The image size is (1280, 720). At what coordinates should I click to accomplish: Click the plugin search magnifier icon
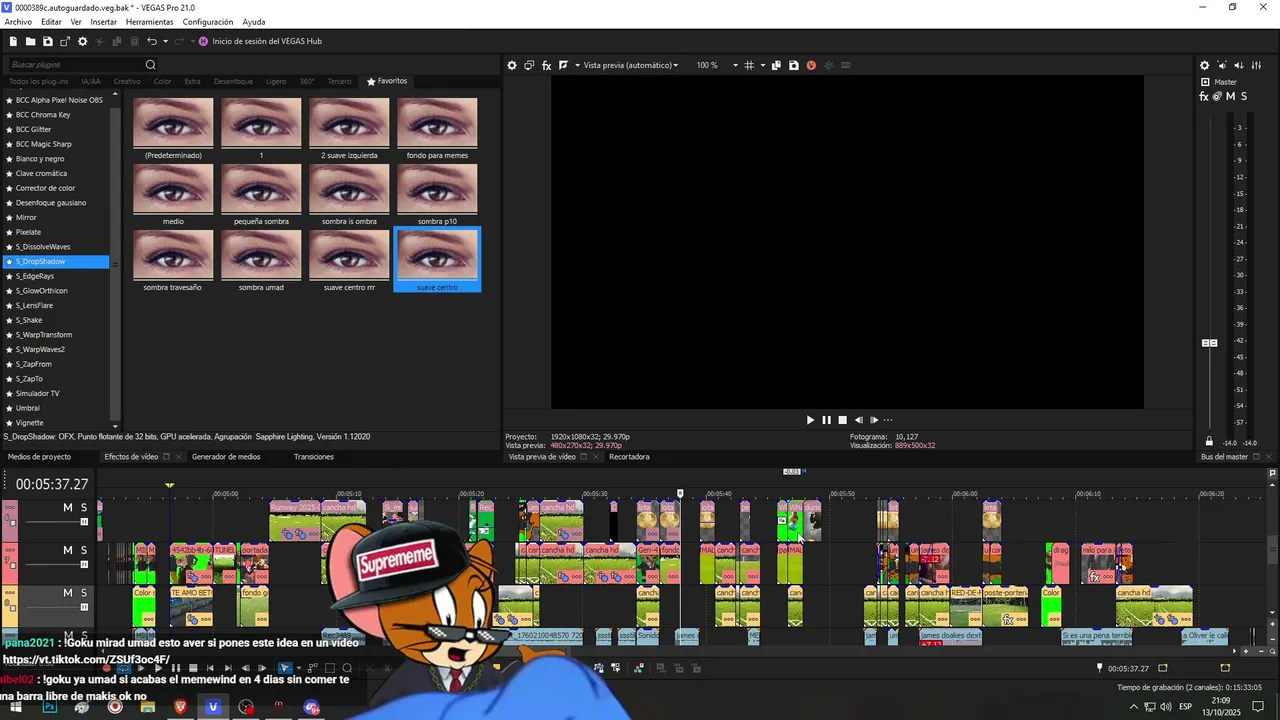(x=151, y=65)
